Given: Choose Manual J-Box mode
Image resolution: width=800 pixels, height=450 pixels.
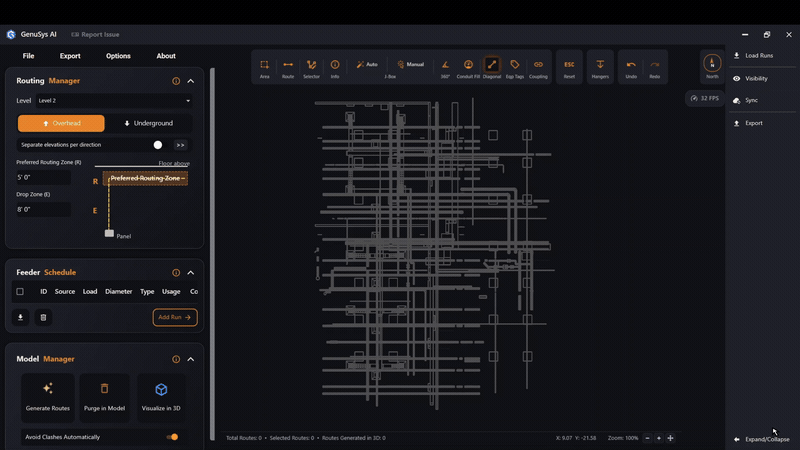Looking at the screenshot, I should [x=411, y=64].
